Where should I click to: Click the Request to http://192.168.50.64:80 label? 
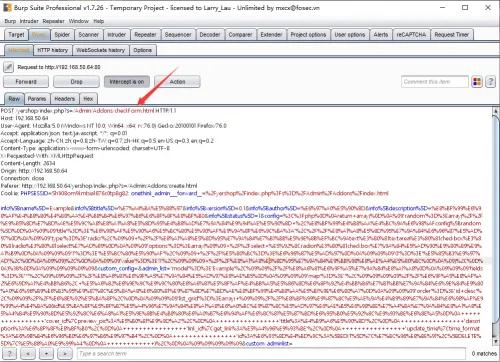click(59, 67)
